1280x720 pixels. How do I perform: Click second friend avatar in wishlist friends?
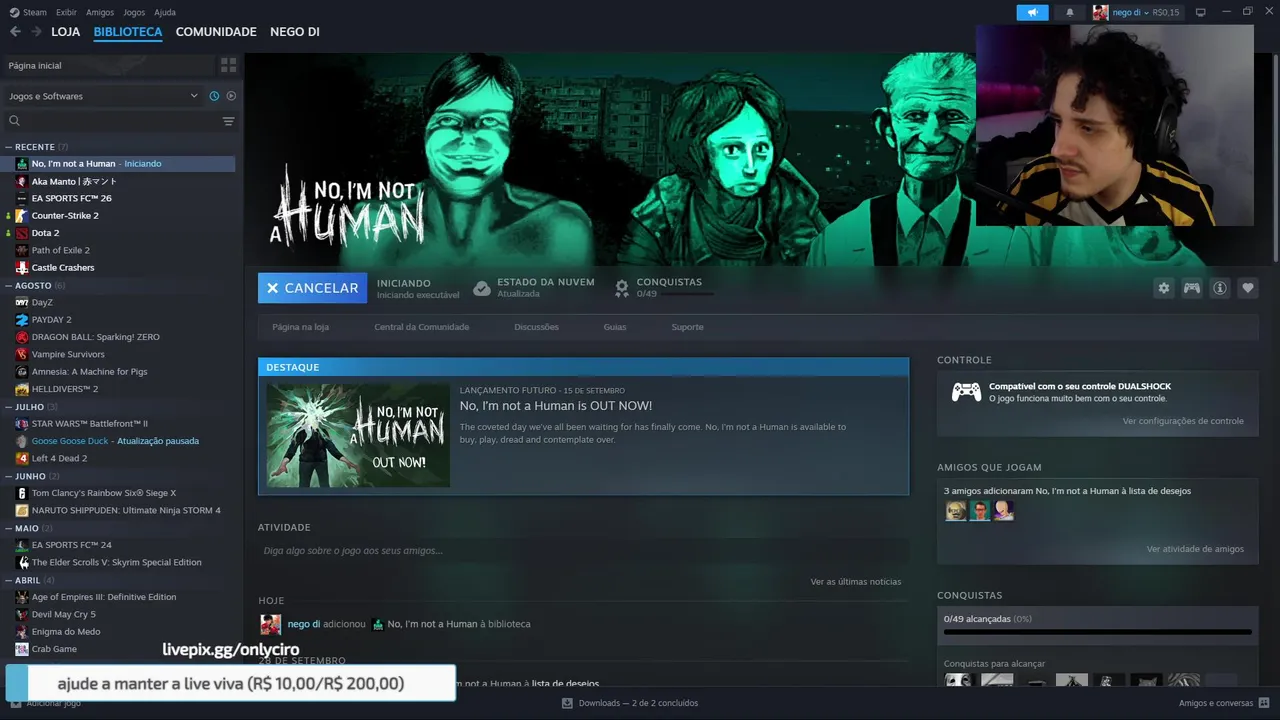pyautogui.click(x=980, y=510)
